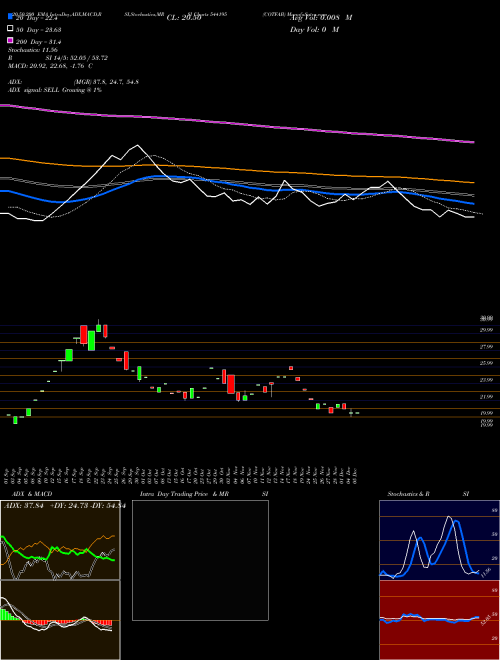Click the empty Intra Day Trading Price box

coord(200,560)
